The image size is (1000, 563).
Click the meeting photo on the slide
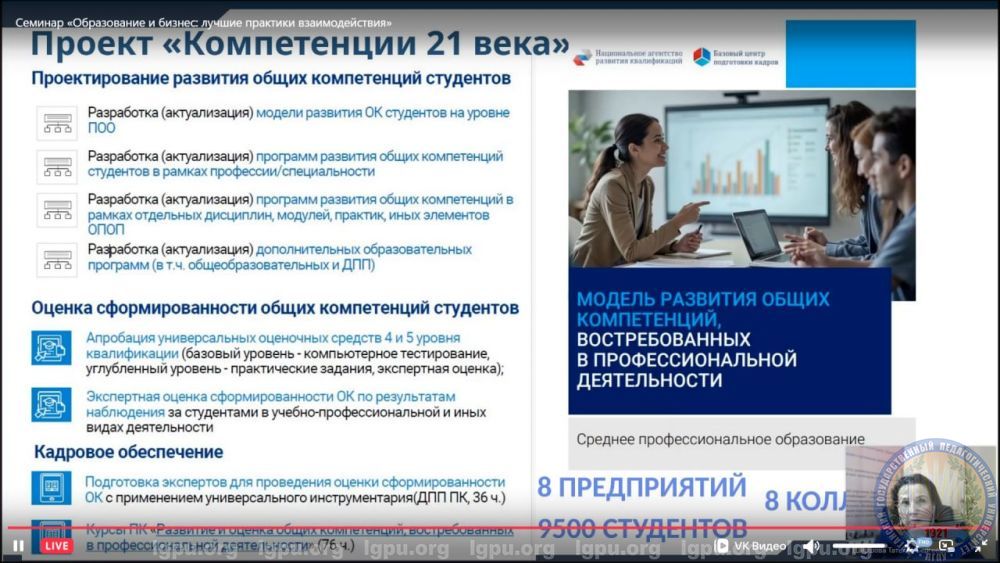[741, 178]
